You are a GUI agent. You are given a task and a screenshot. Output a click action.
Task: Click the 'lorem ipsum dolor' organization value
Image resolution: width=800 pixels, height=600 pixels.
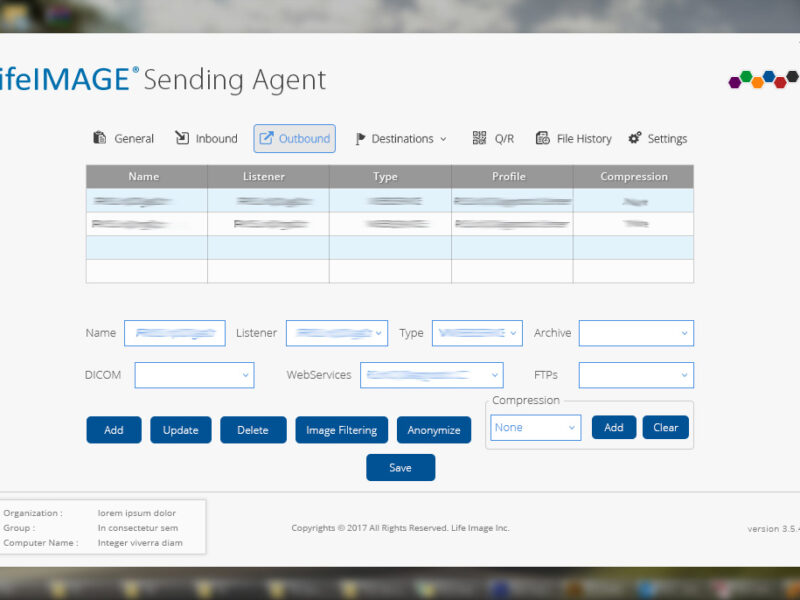point(137,513)
